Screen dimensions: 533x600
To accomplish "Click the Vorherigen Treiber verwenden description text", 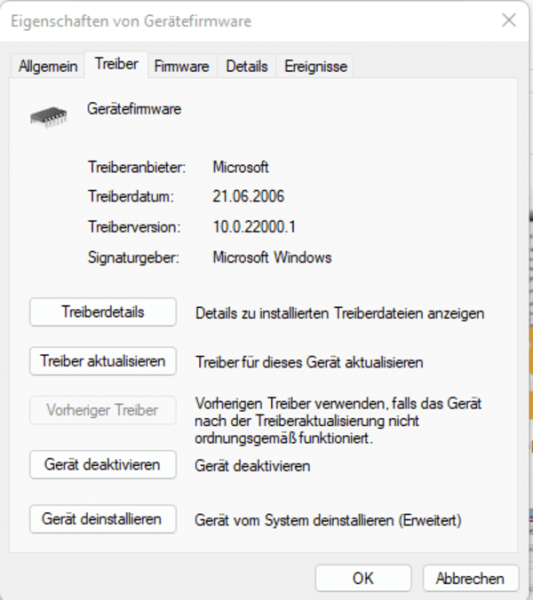I will [338, 421].
